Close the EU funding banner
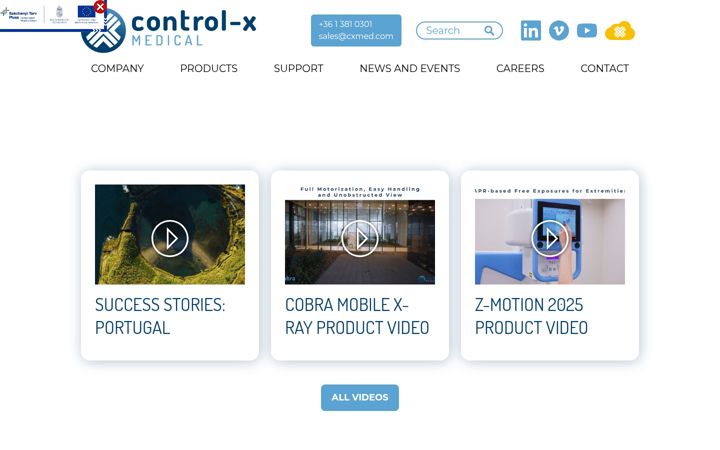 click(100, 7)
